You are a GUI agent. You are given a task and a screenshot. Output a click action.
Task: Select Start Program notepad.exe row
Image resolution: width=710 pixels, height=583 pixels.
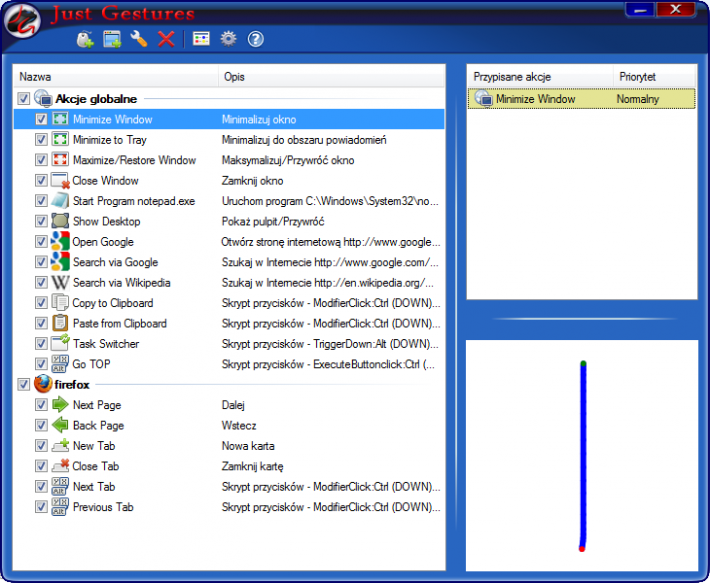(x=229, y=201)
